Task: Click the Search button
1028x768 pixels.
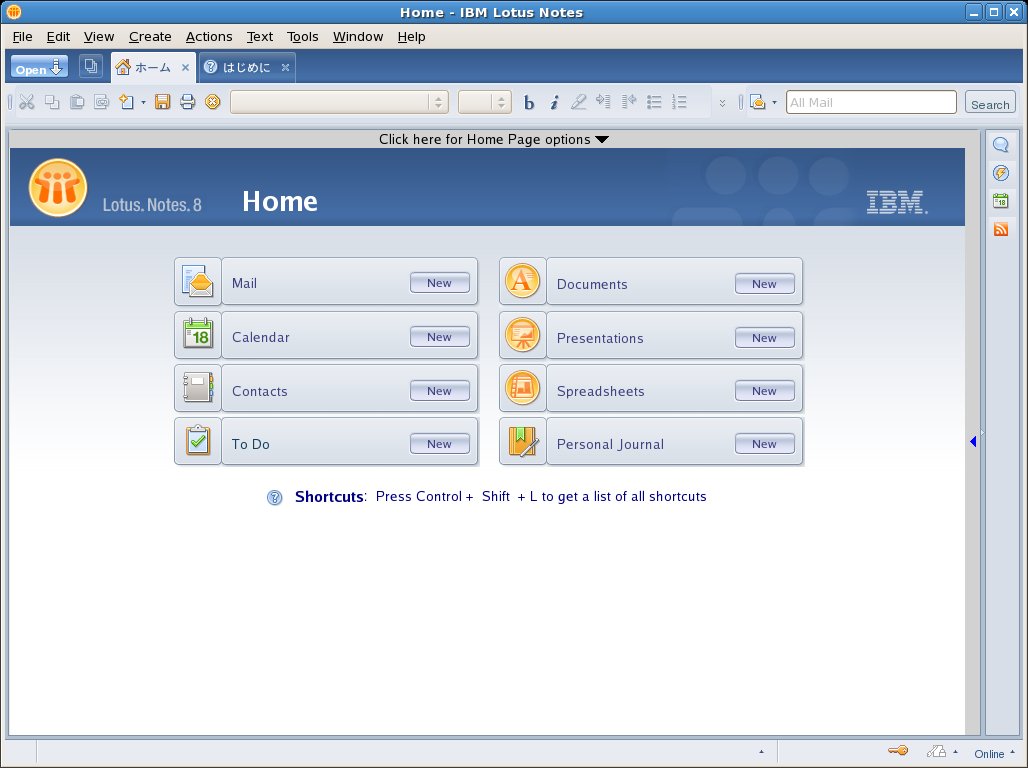Action: [990, 104]
